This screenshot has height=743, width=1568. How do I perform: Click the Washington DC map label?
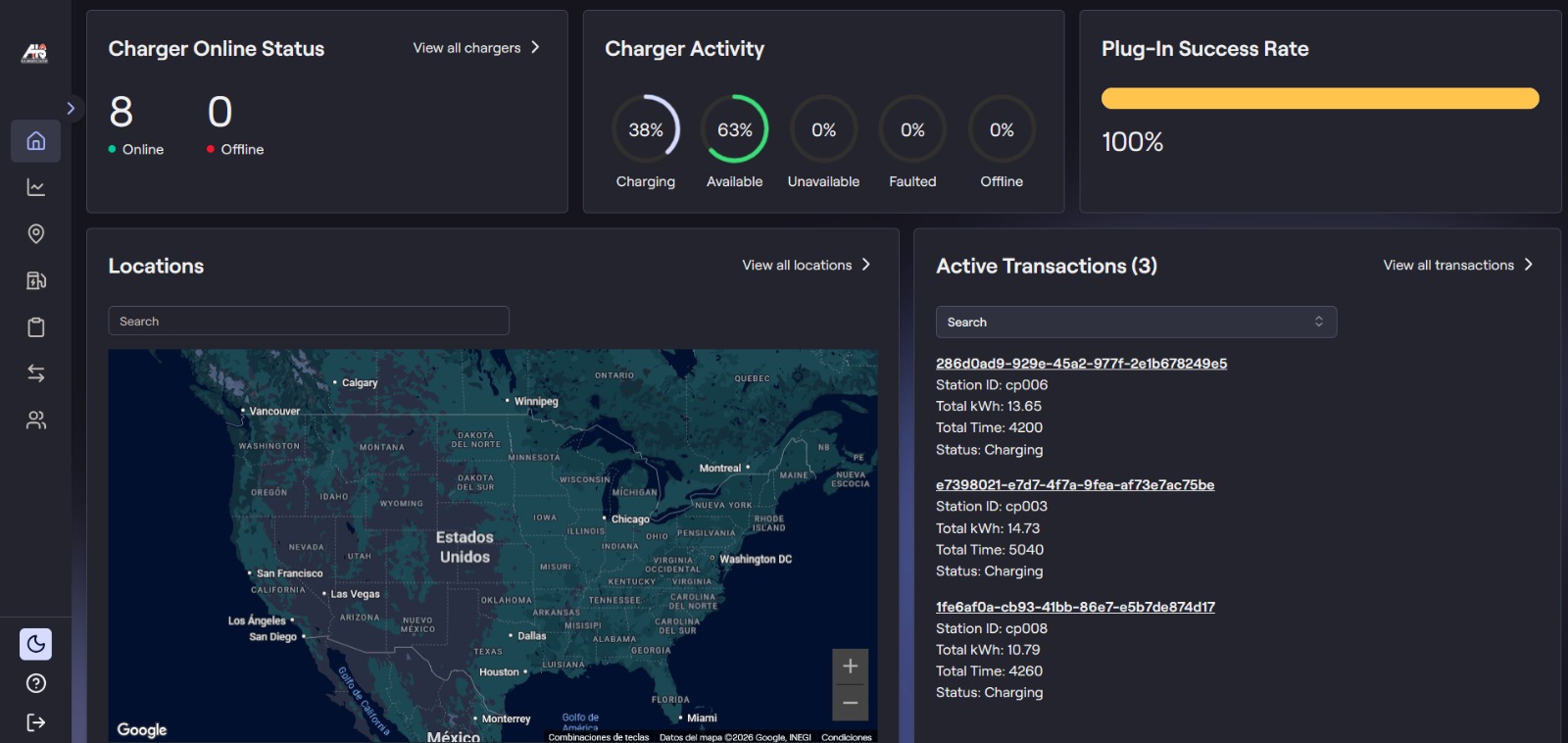(x=756, y=559)
